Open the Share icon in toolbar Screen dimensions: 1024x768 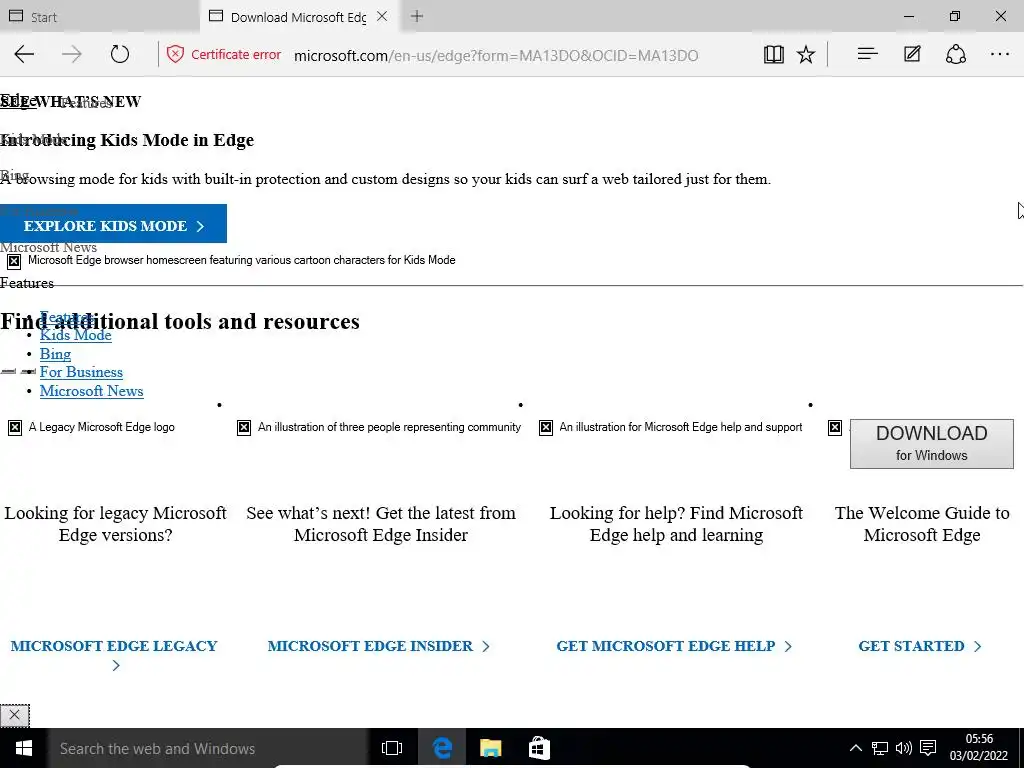coord(955,54)
